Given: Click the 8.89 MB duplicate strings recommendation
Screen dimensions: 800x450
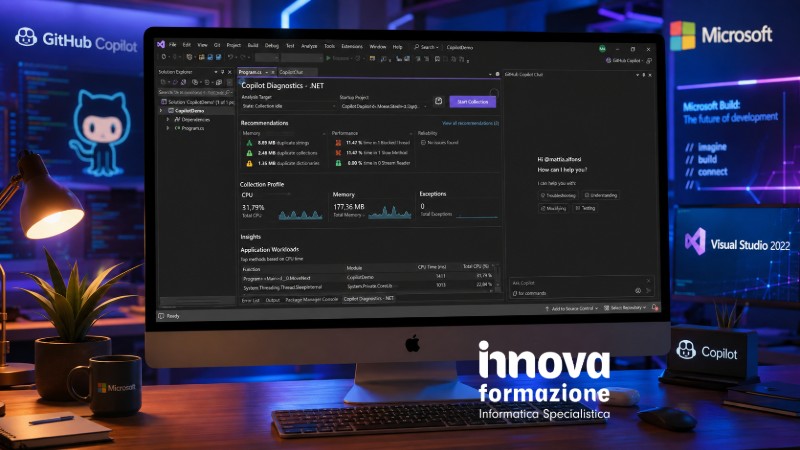Looking at the screenshot, I should (279, 143).
